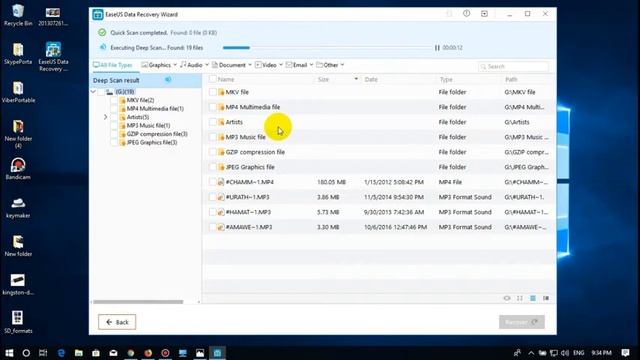Screen dimensions: 640x360
Task: Click the volume icon in system tray
Action: [565, 353]
